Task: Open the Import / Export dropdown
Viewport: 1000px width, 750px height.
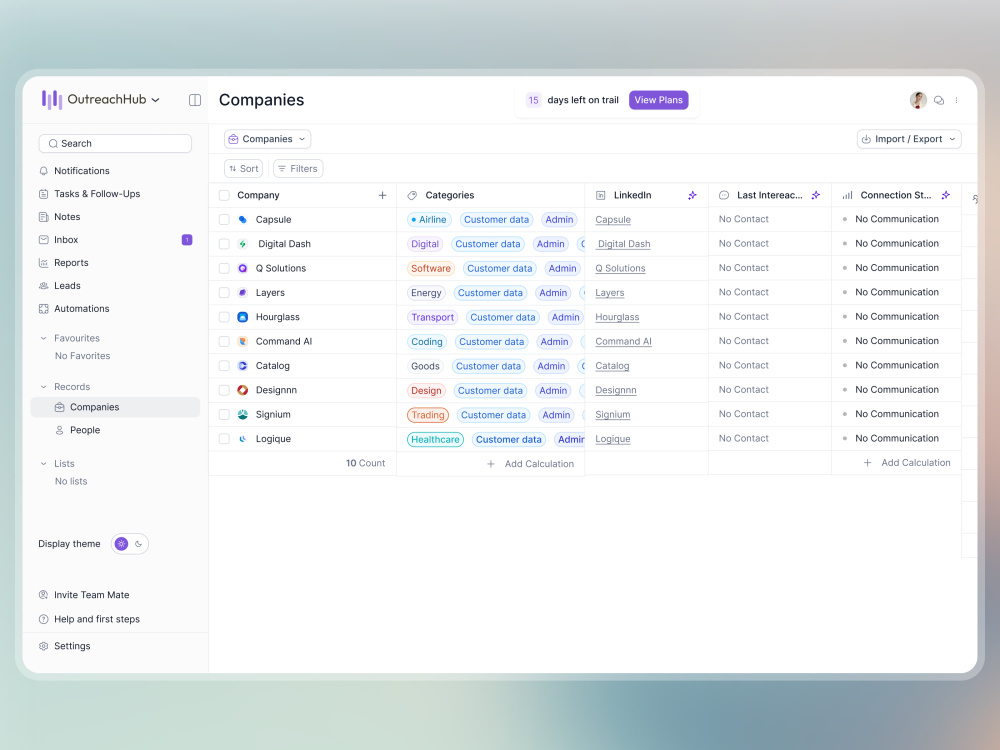Action: [x=909, y=139]
